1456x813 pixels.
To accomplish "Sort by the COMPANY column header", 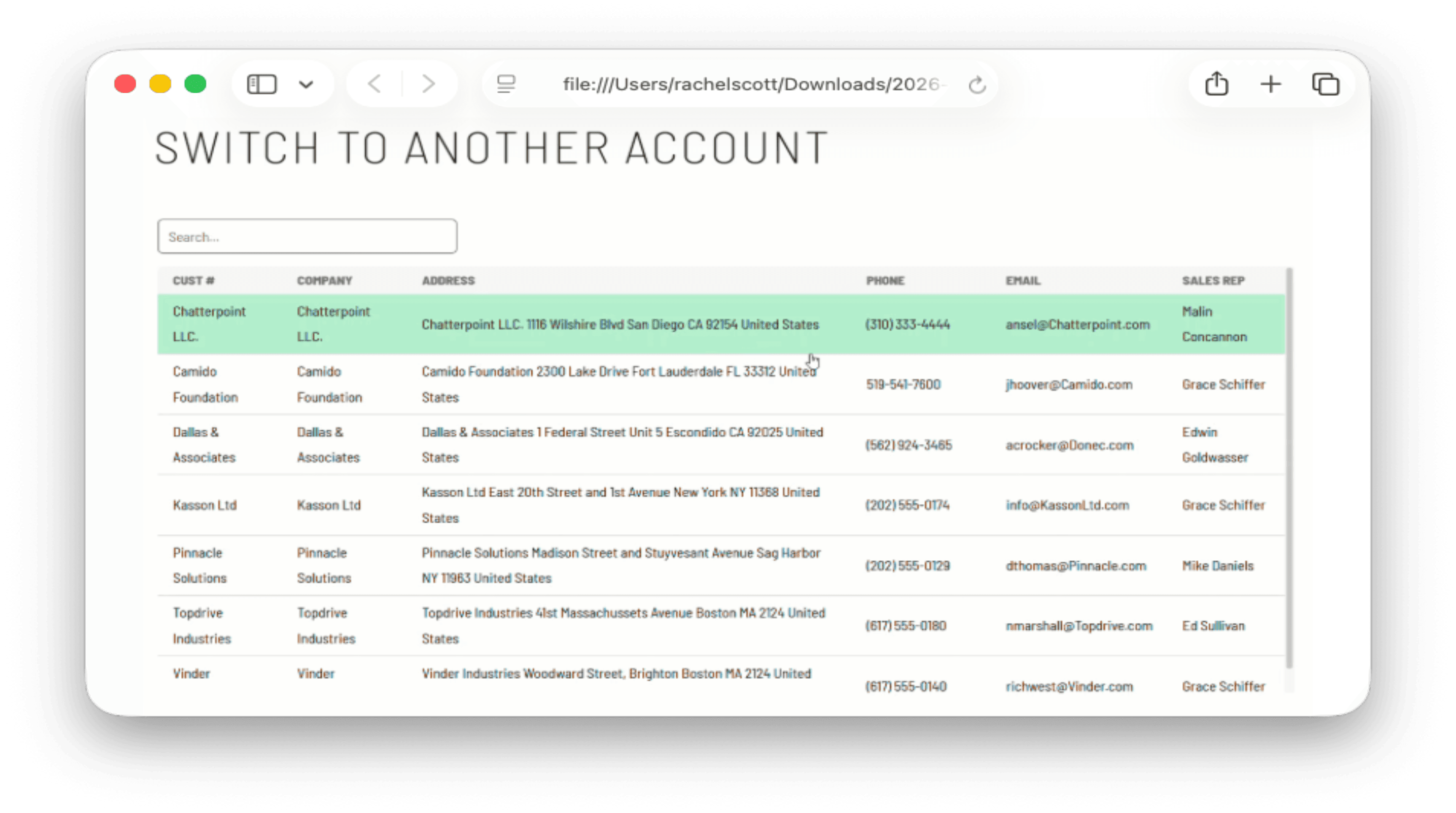I will click(324, 281).
